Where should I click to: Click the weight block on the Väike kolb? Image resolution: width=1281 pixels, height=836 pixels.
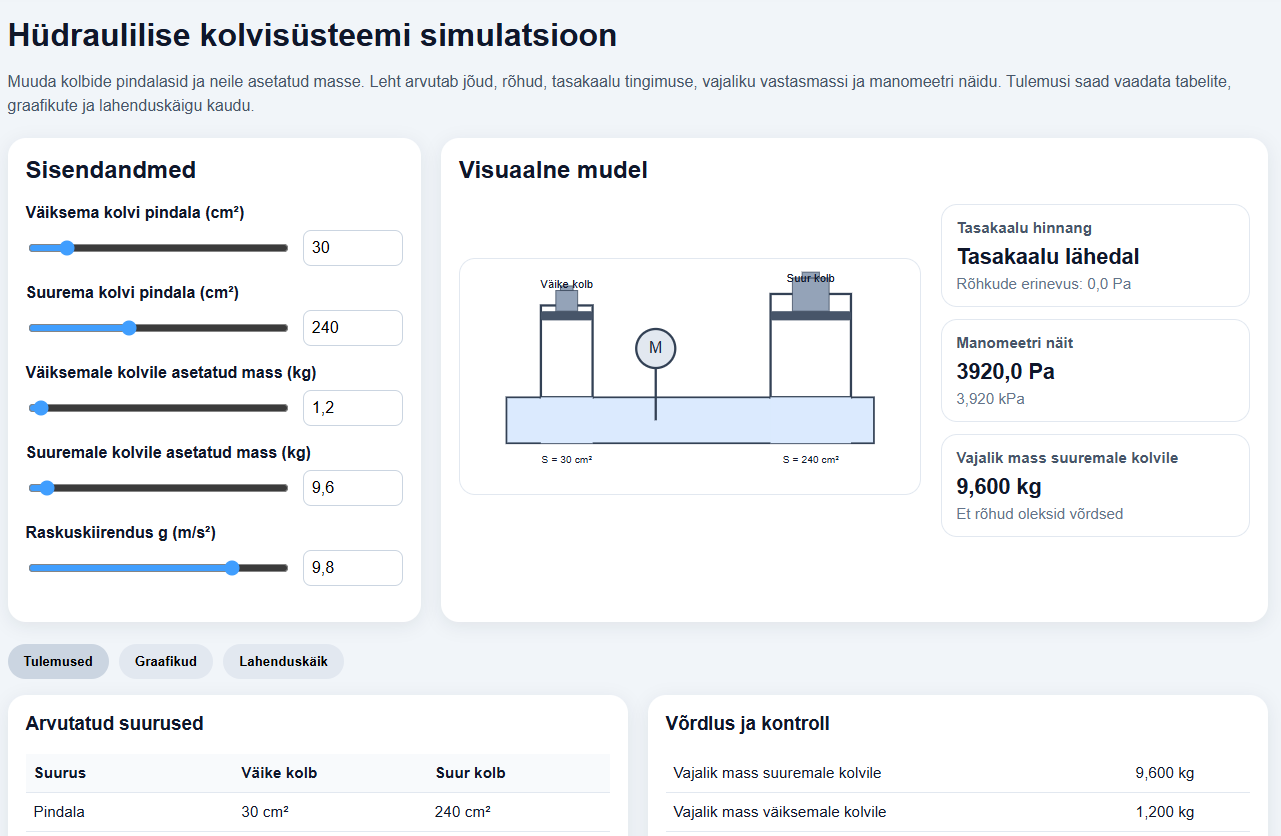click(x=567, y=300)
